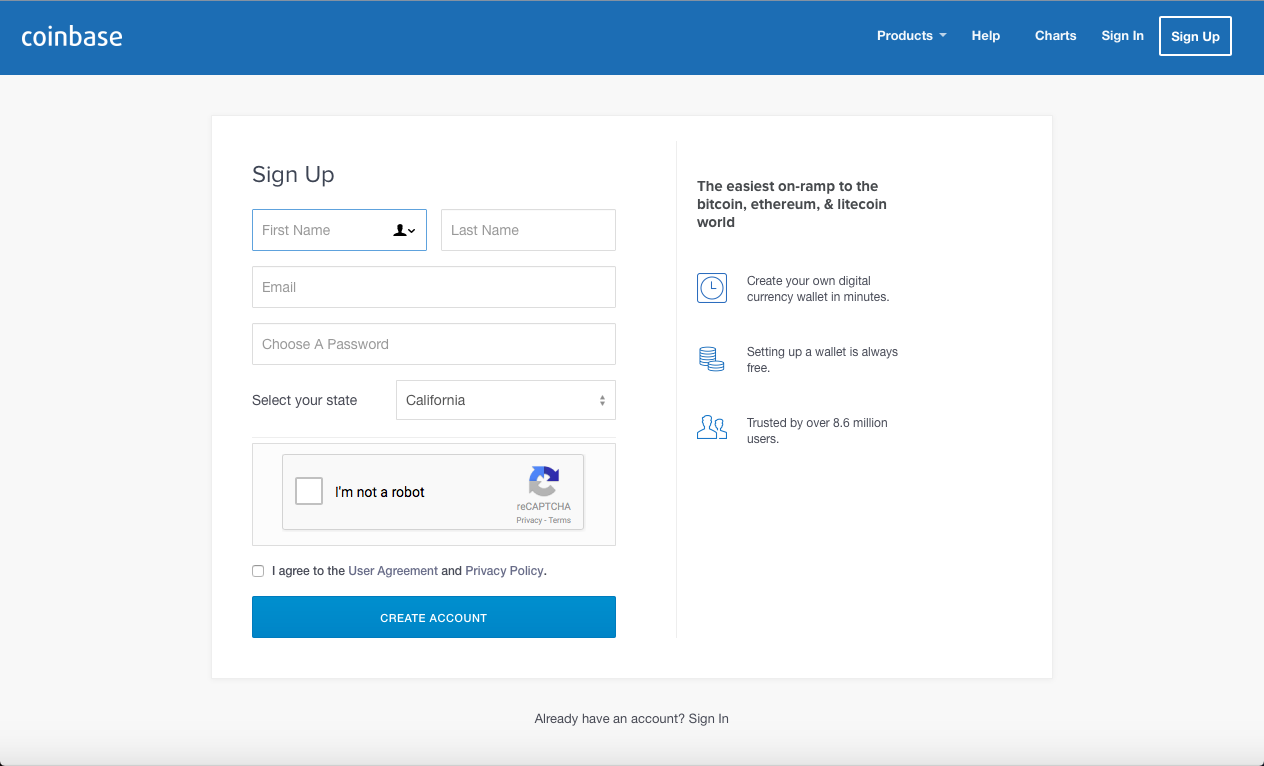Click Setting up a wallet is always free text
Screen dimensions: 1264x766
(822, 360)
